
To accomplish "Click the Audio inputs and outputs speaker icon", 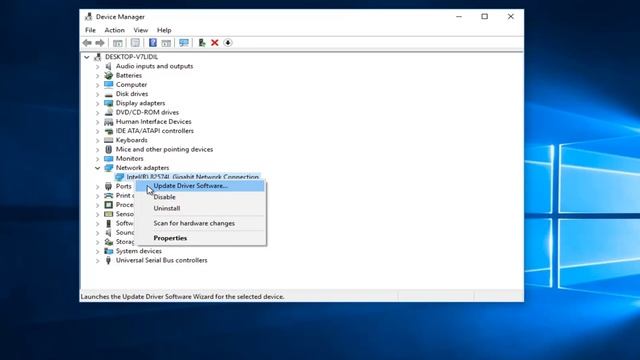I will point(108,66).
